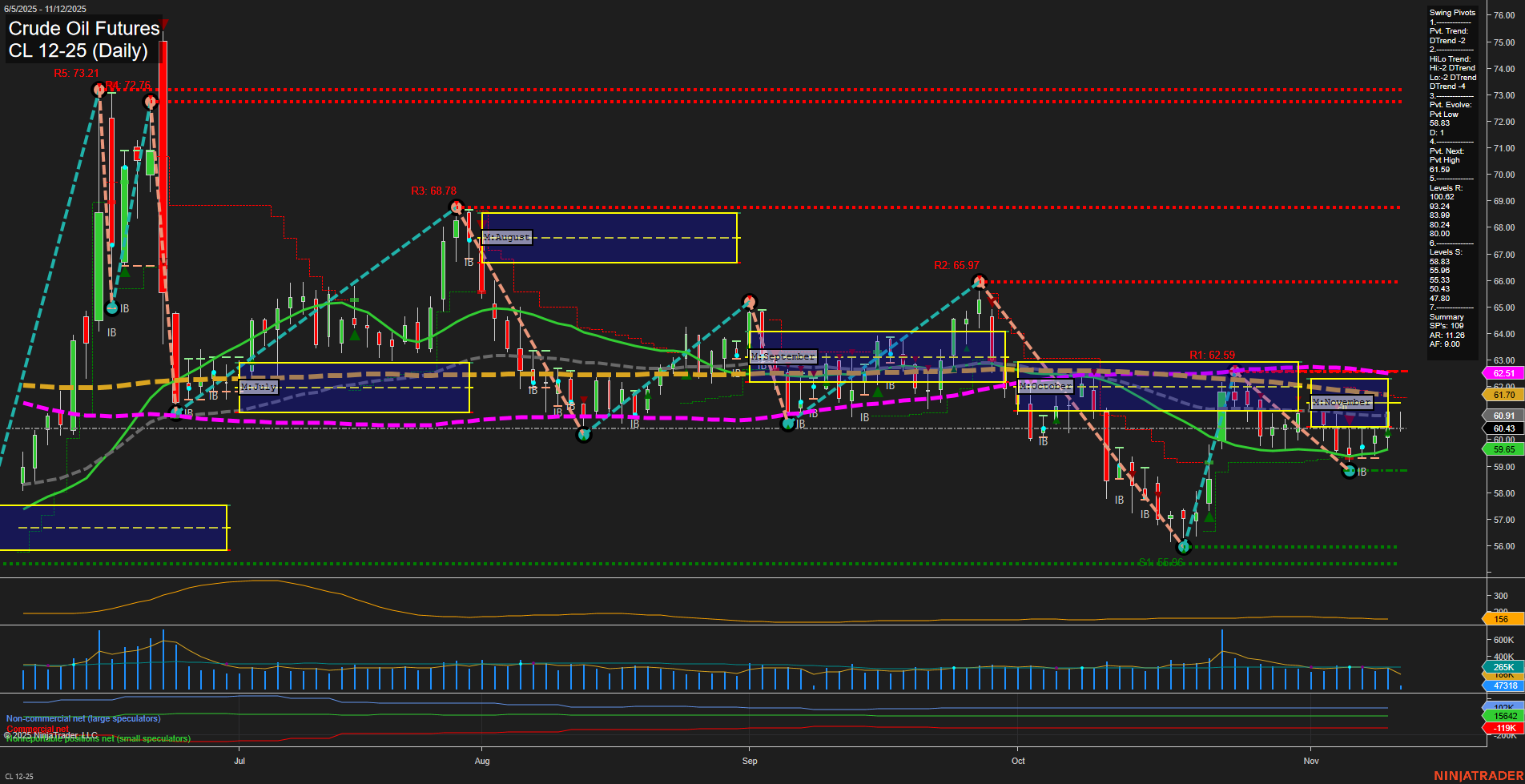Click the date range label 6/5/2025 - 11/12/2025
The height and width of the screenshot is (784, 1525).
click(46, 10)
